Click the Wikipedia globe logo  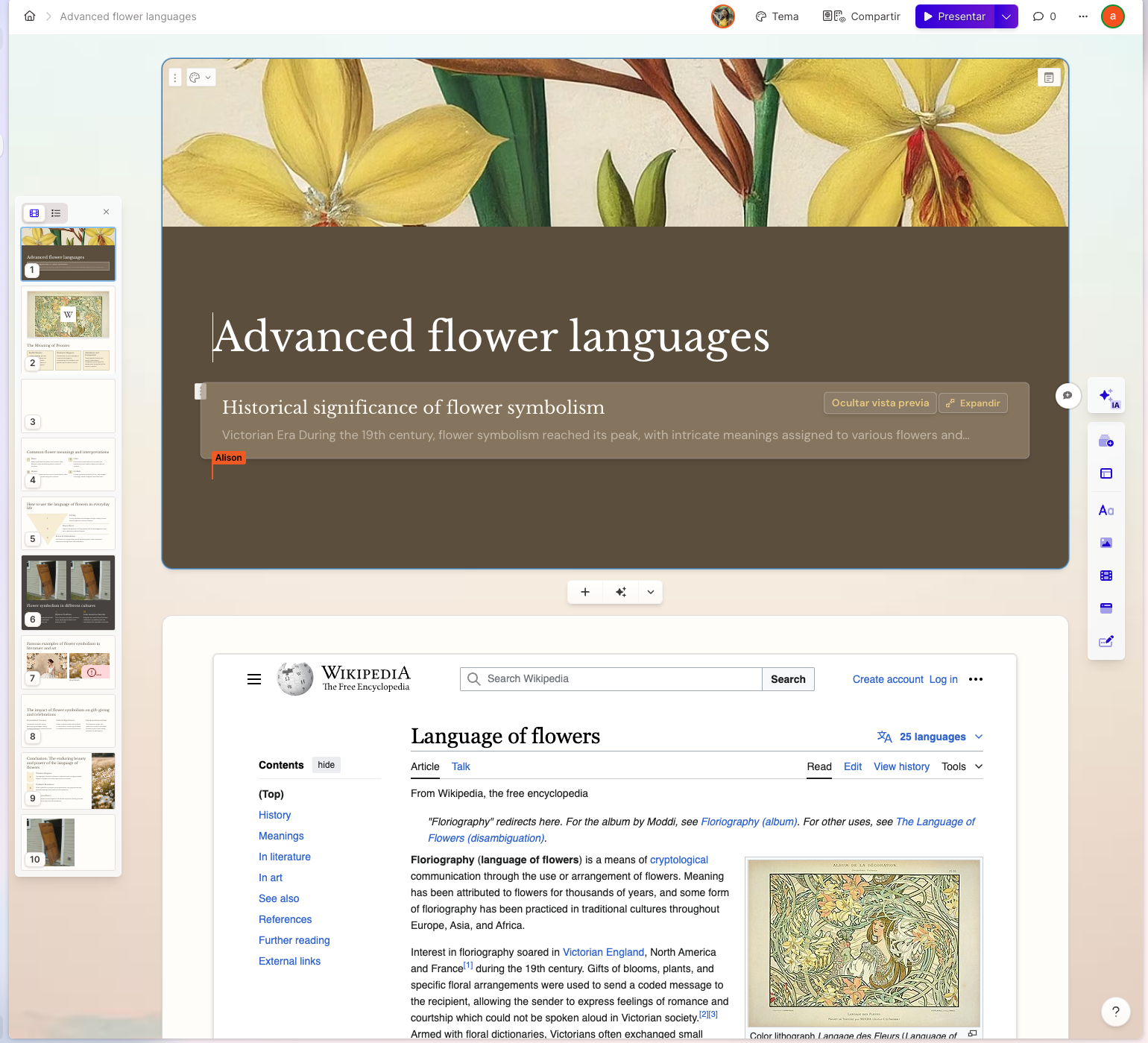click(295, 678)
